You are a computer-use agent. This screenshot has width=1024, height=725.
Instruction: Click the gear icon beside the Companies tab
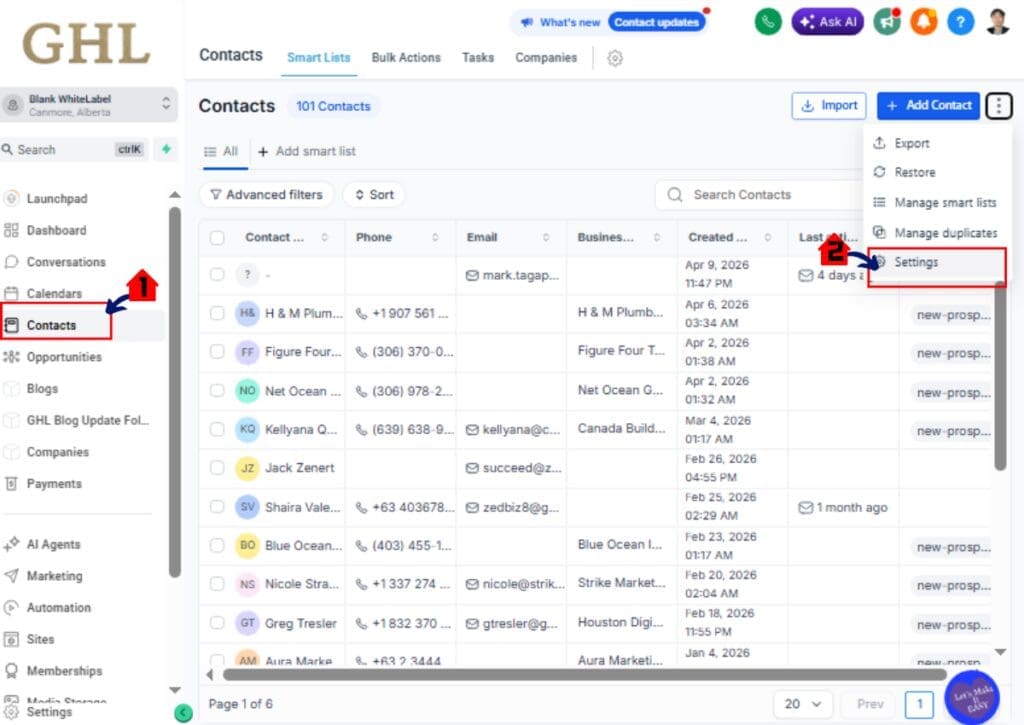tap(614, 58)
